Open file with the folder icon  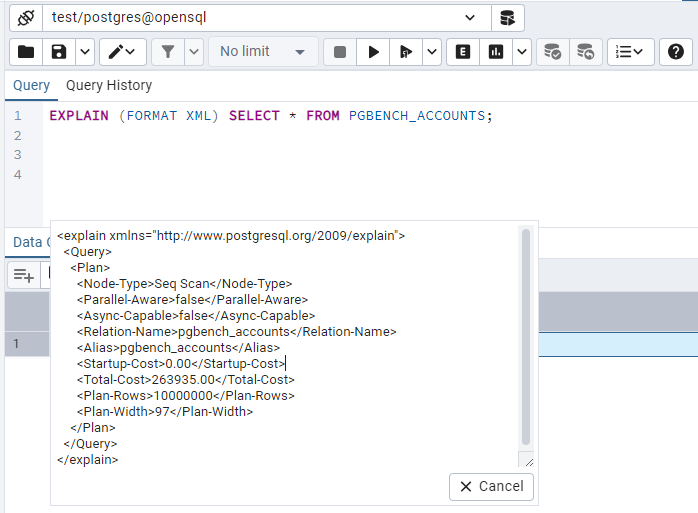[x=26, y=52]
